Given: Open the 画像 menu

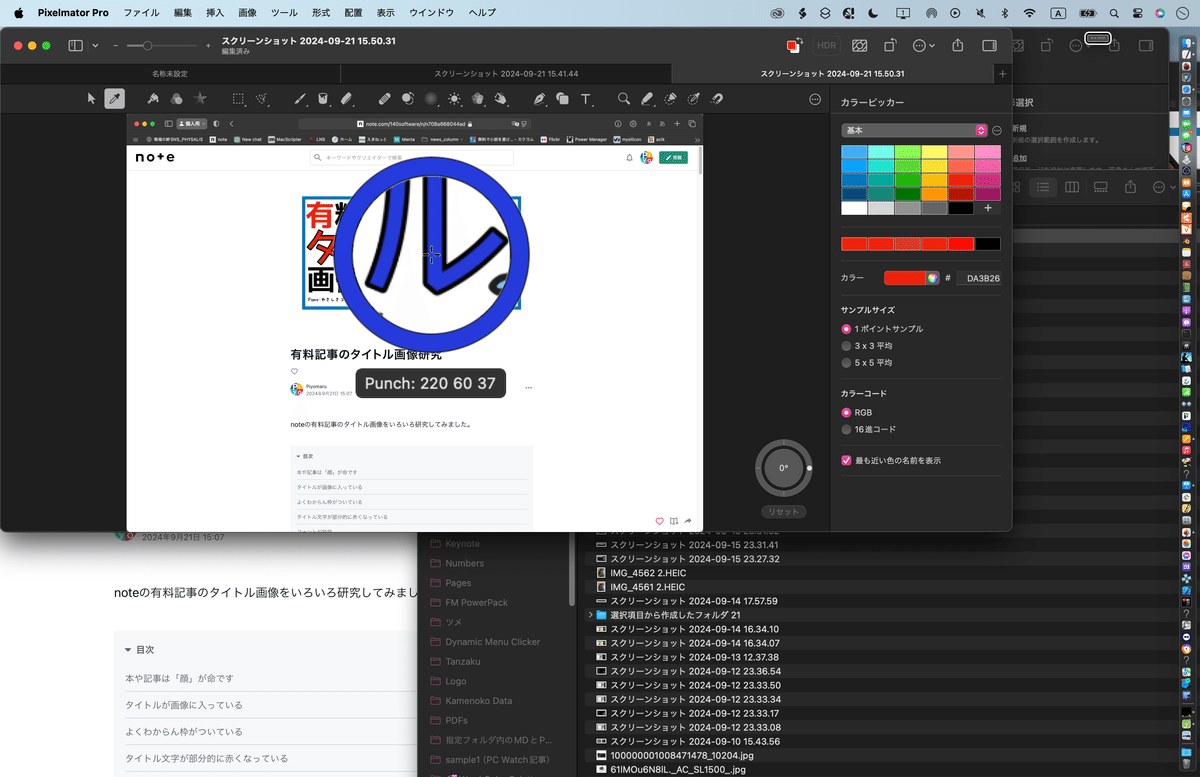Looking at the screenshot, I should coord(247,12).
